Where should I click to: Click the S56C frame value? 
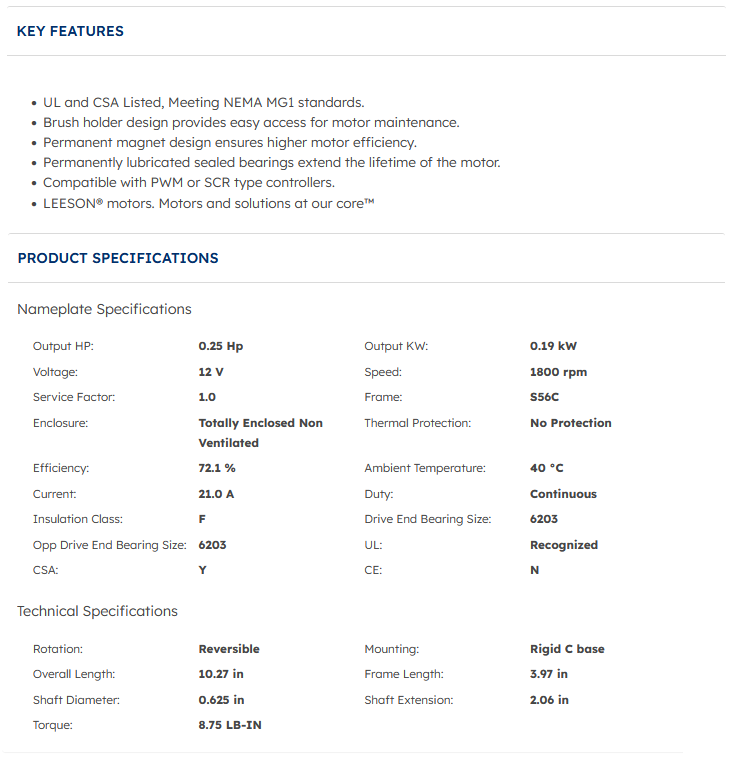tap(545, 397)
